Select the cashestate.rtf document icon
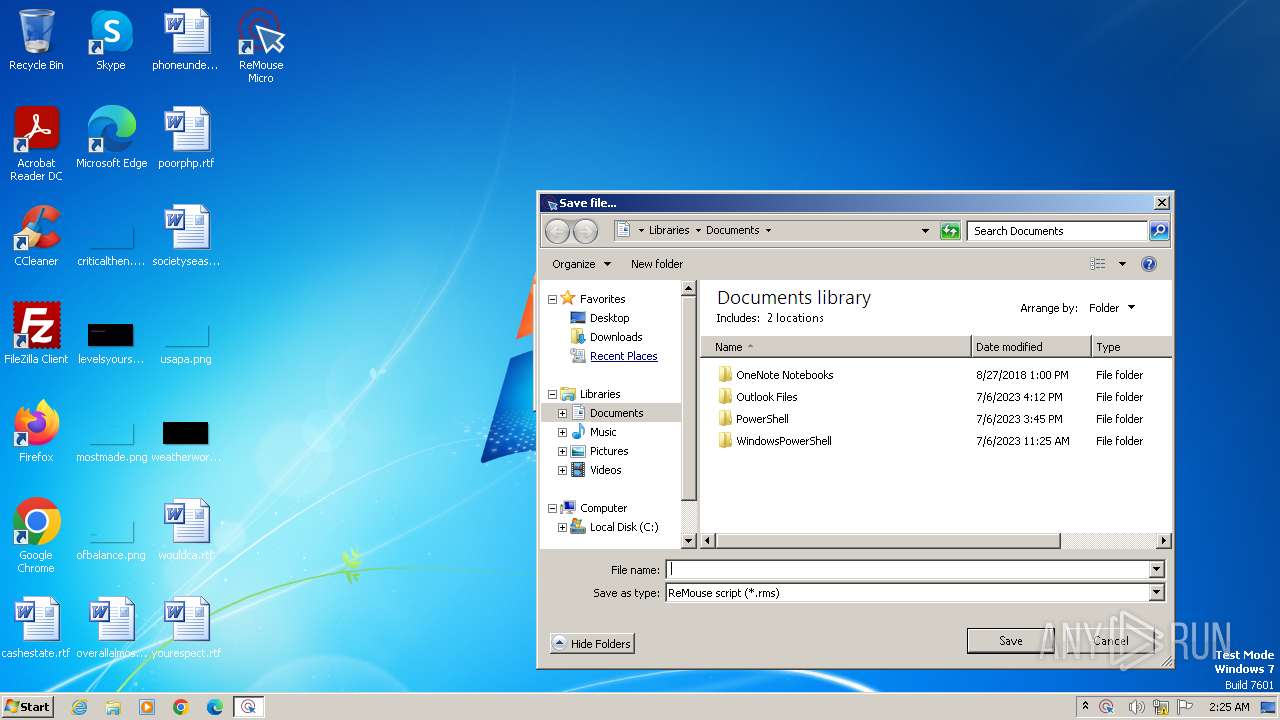 (36, 628)
